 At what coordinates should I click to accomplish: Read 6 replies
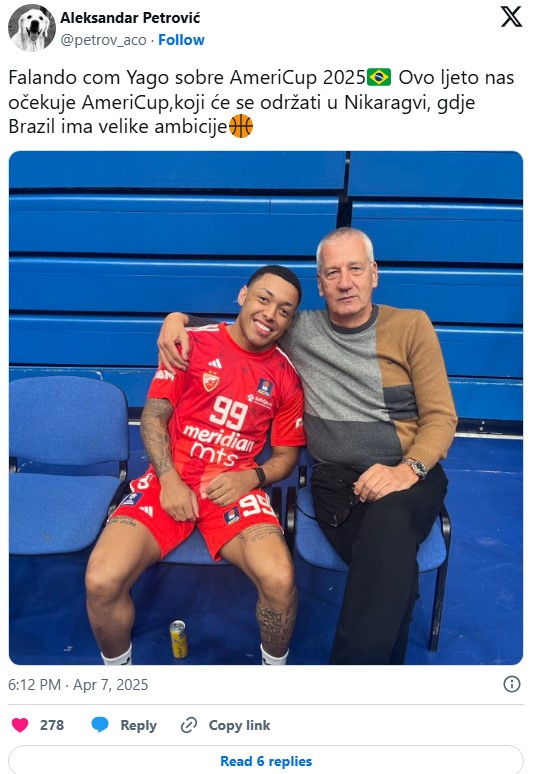coord(266,761)
